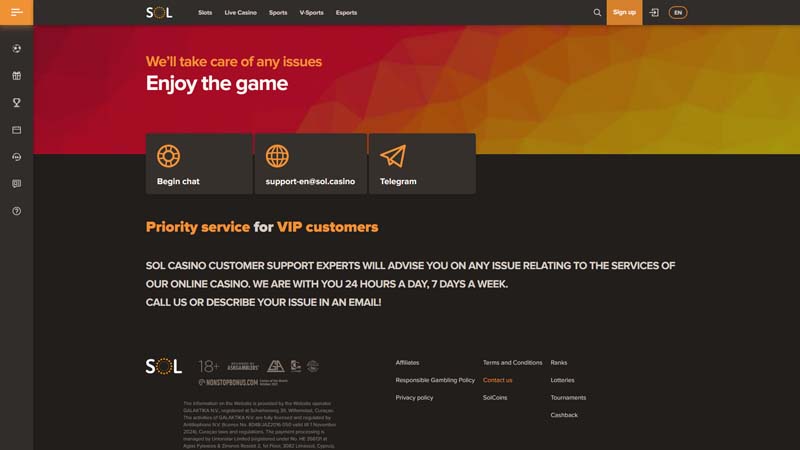This screenshot has width=800, height=450.
Task: Open the Privacy policy footer link
Action: pyautogui.click(x=414, y=397)
